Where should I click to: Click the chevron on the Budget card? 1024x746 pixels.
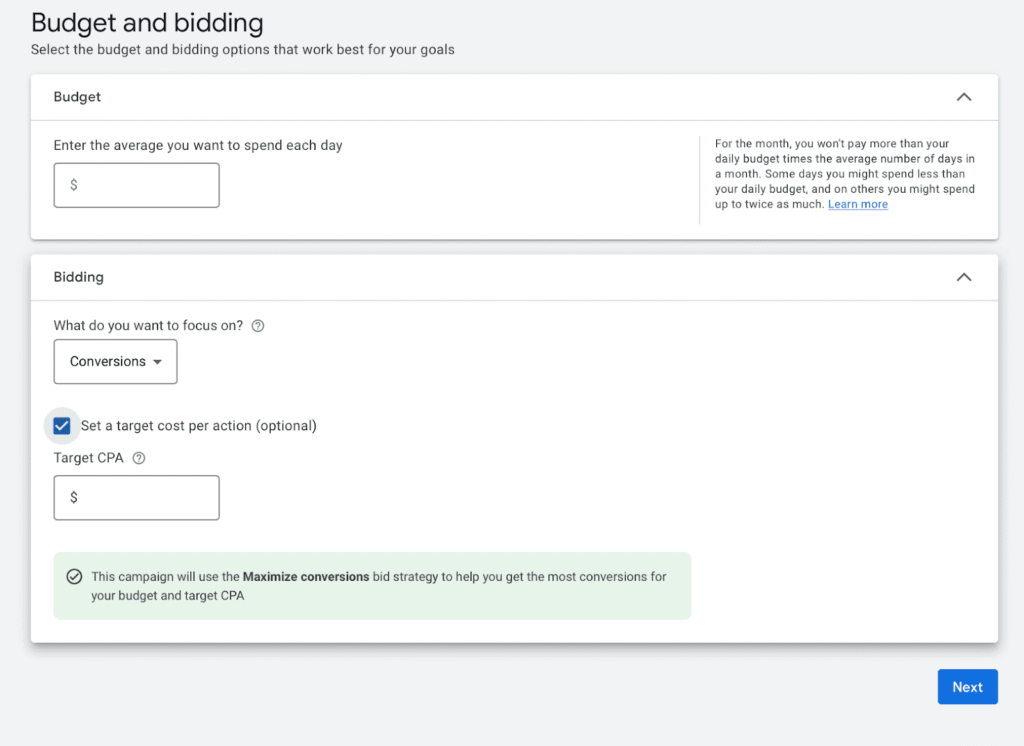point(963,97)
